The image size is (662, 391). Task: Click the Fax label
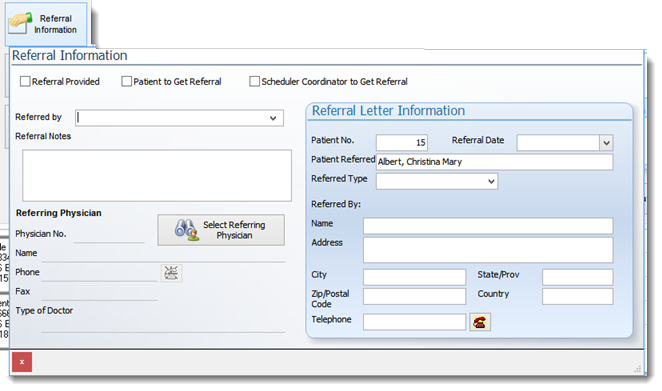pyautogui.click(x=22, y=291)
